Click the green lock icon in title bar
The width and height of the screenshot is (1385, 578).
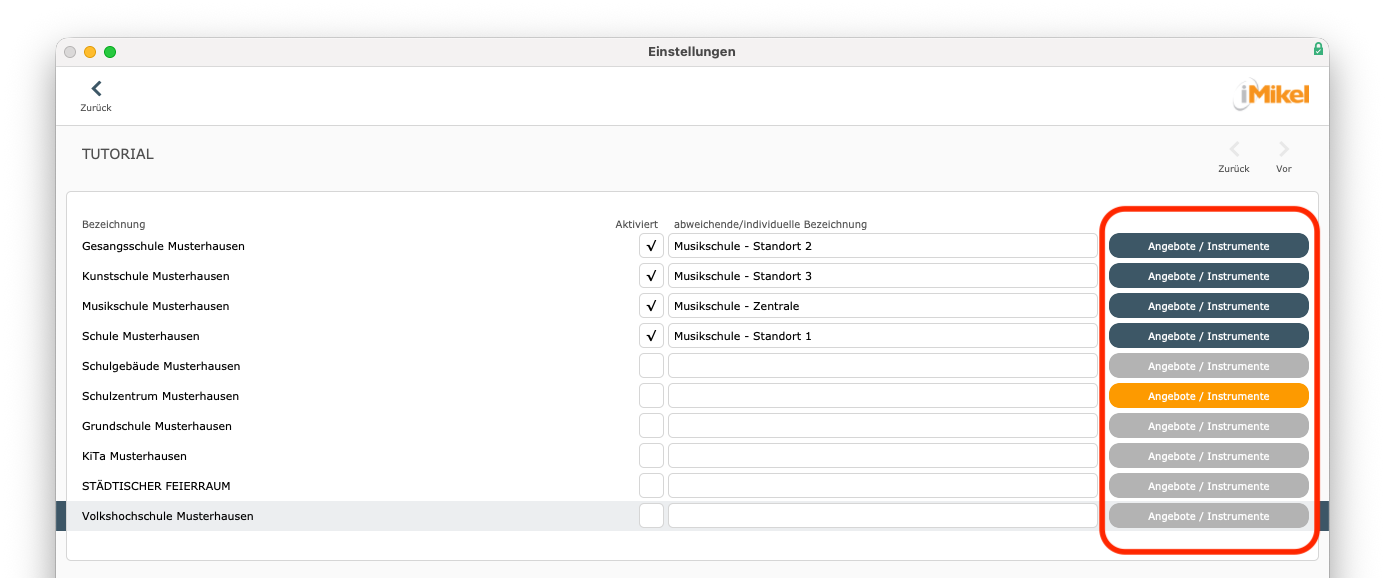click(x=1318, y=49)
